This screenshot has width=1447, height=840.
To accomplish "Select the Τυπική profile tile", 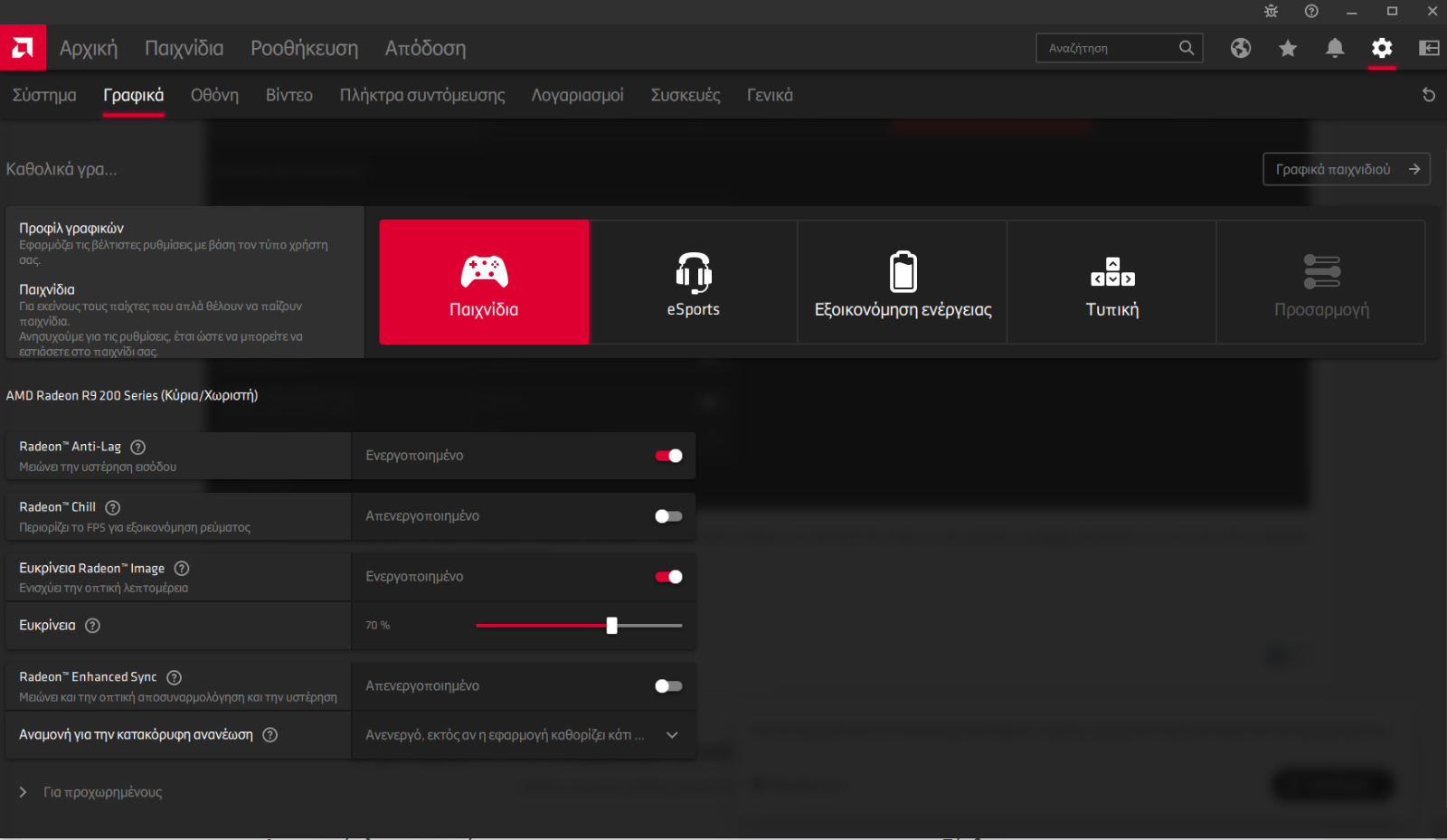I will coord(1112,282).
